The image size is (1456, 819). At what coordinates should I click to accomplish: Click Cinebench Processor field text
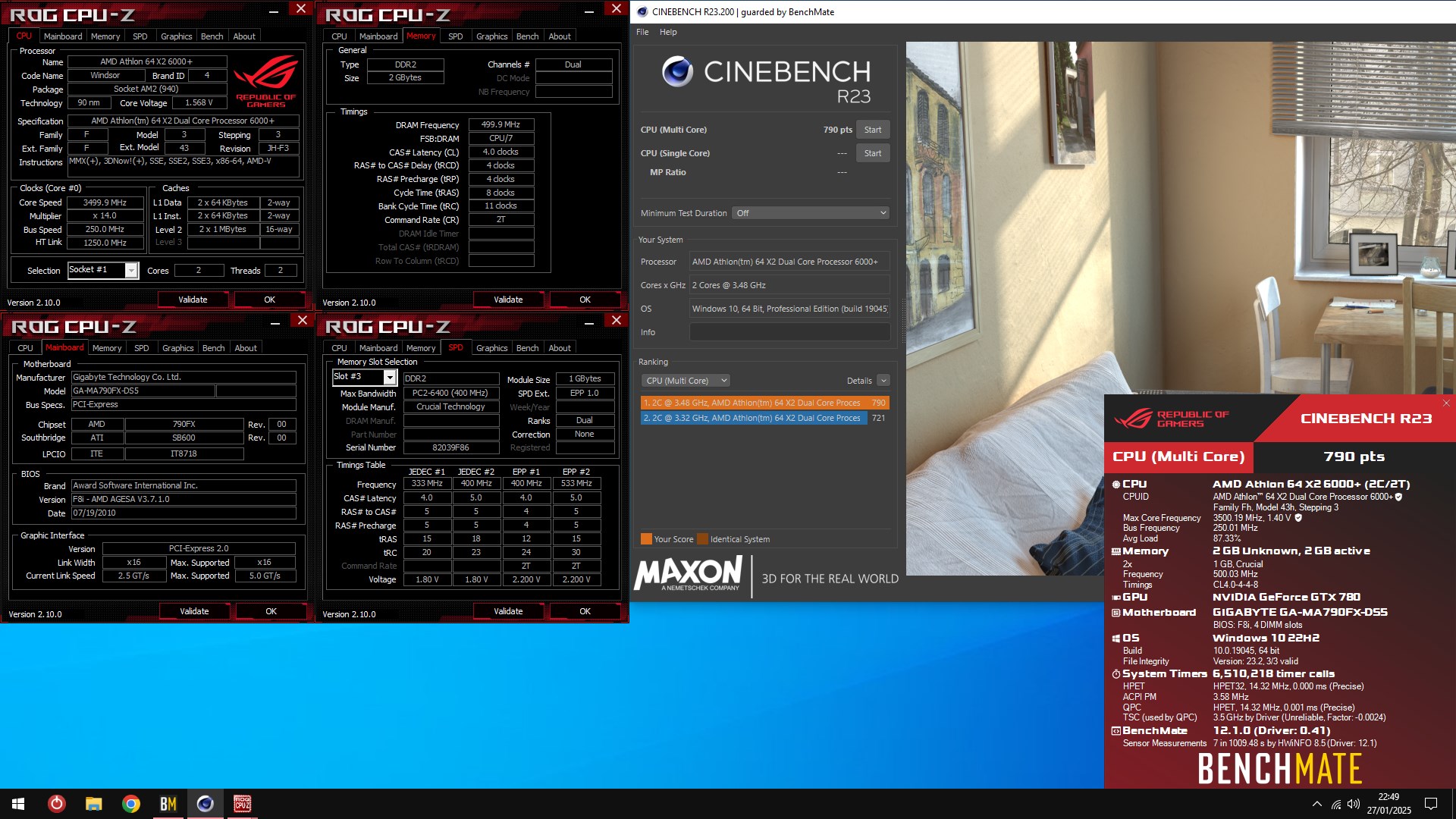(789, 262)
